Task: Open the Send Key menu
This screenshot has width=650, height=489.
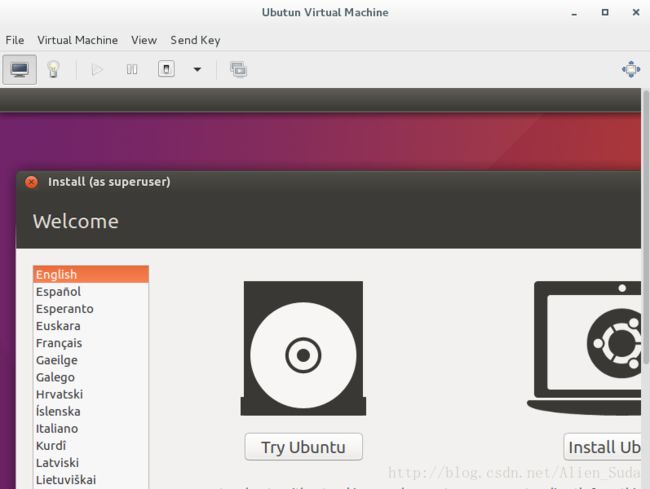Action: [x=195, y=40]
